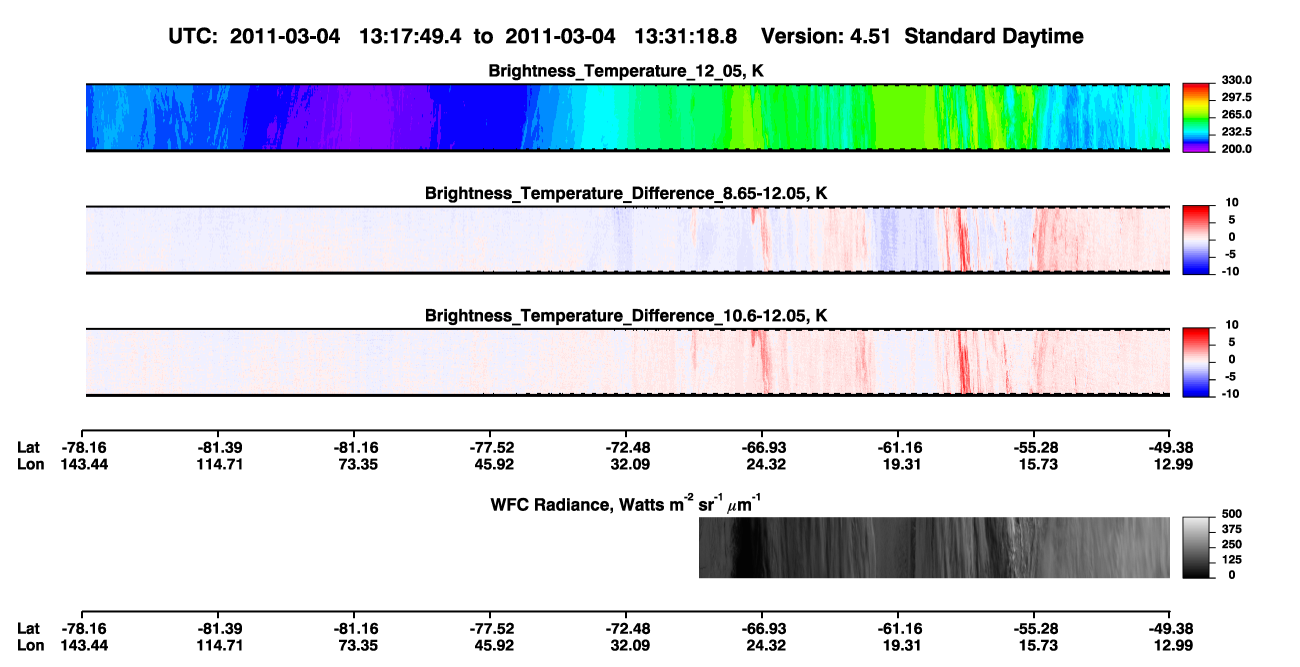
Task: Click the WFC Radiance grayscale image strip
Action: (x=934, y=547)
